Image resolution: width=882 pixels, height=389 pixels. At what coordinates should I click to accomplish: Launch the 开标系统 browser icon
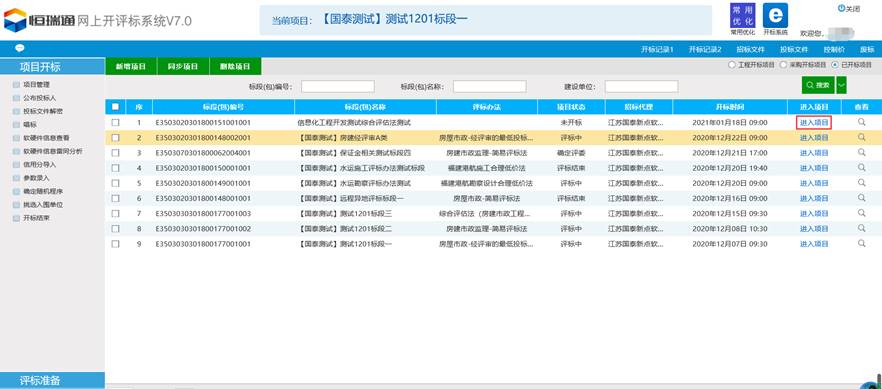775,16
